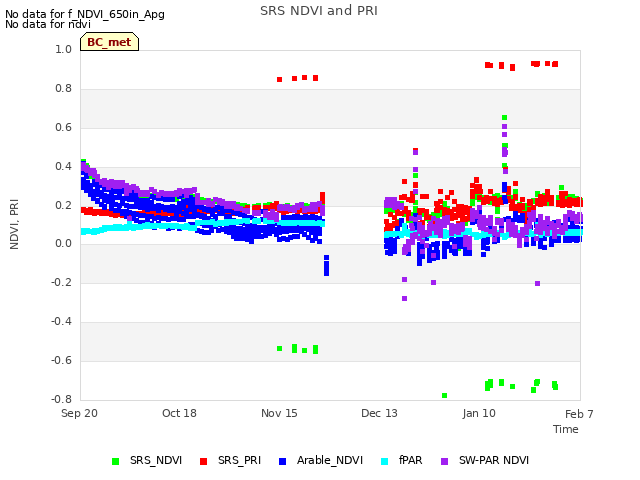This screenshot has height=480, width=640.
Task: Click the red SRS_PRI legend marker
Action: (203, 461)
